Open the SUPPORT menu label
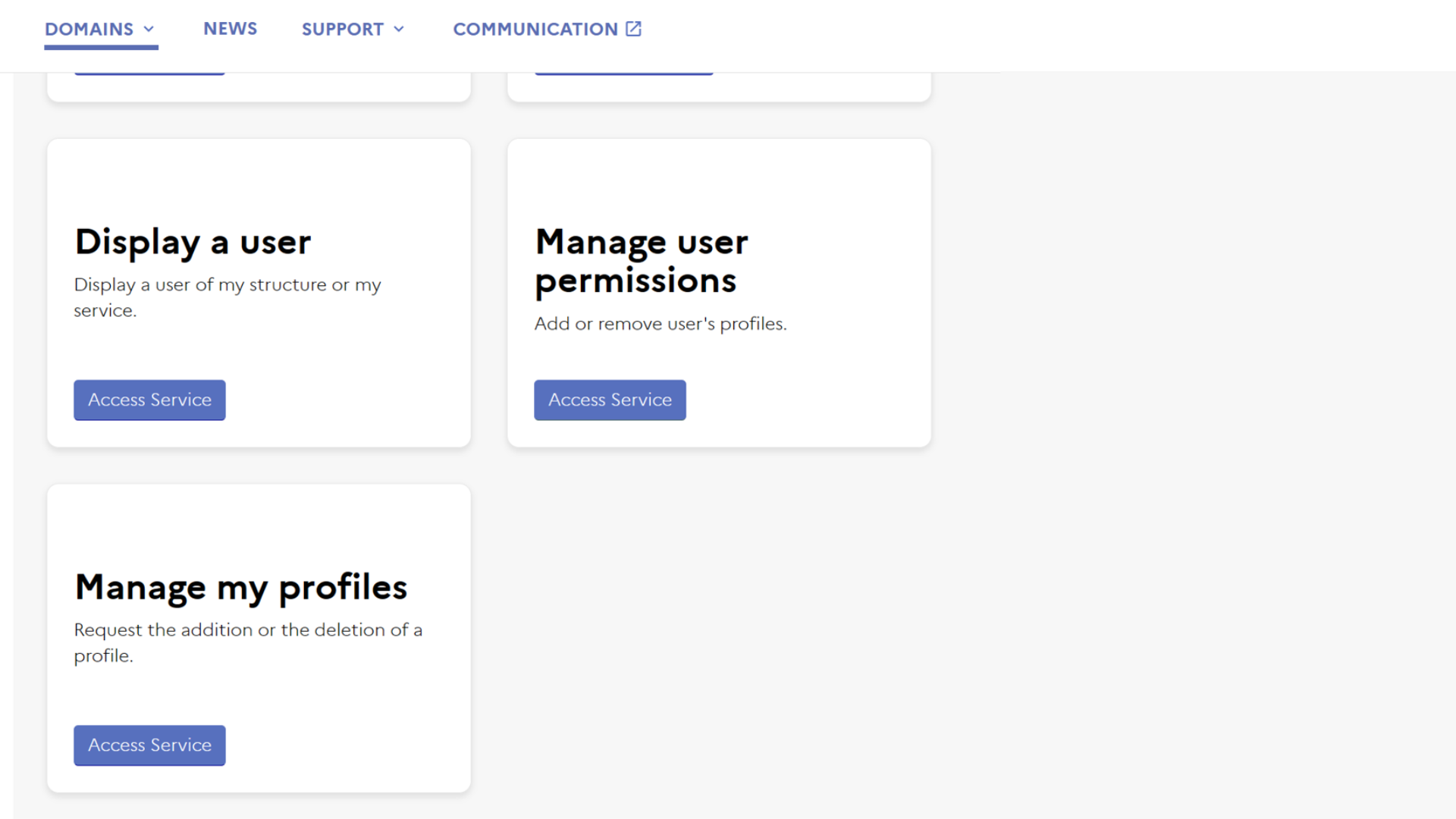This screenshot has height=819, width=1456. pos(342,29)
